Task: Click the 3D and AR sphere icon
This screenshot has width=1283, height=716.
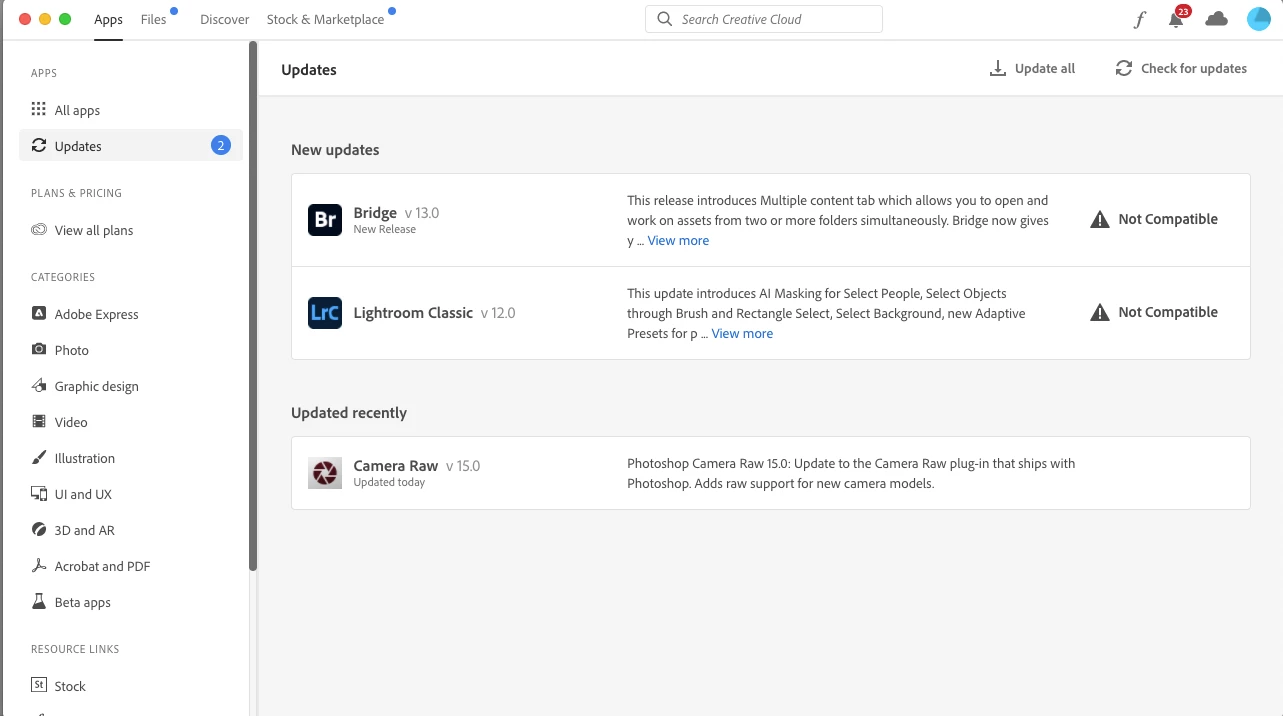Action: click(39, 530)
